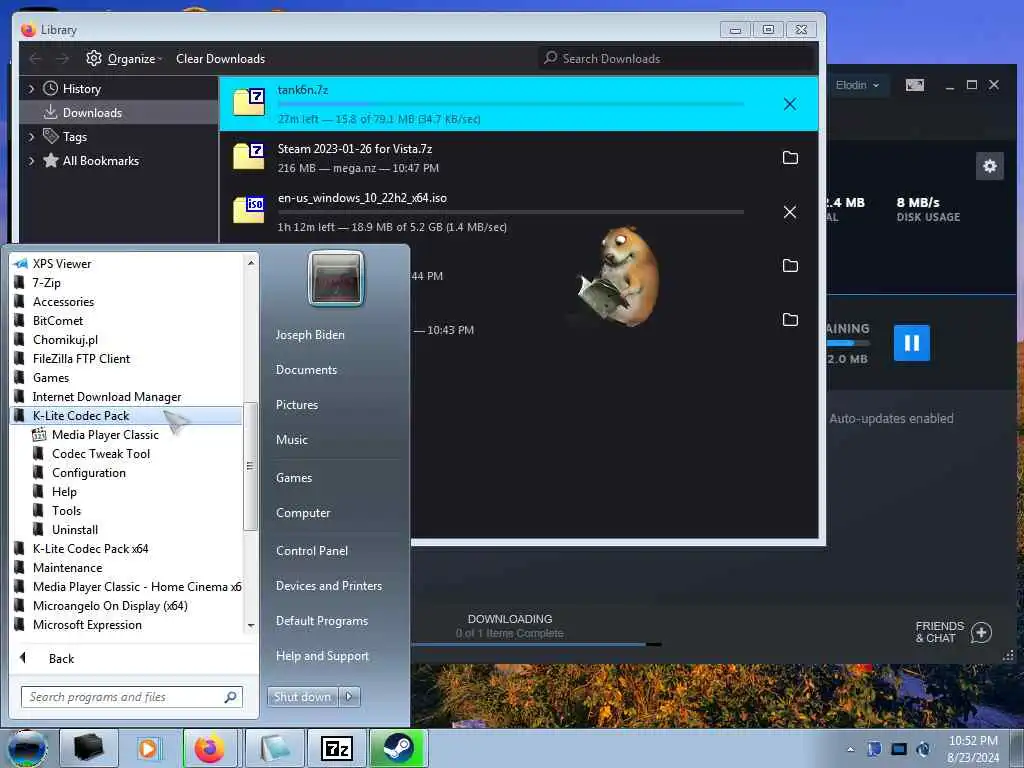Viewport: 1024px width, 768px height.
Task: Open Steam download settings gear
Action: tap(989, 166)
